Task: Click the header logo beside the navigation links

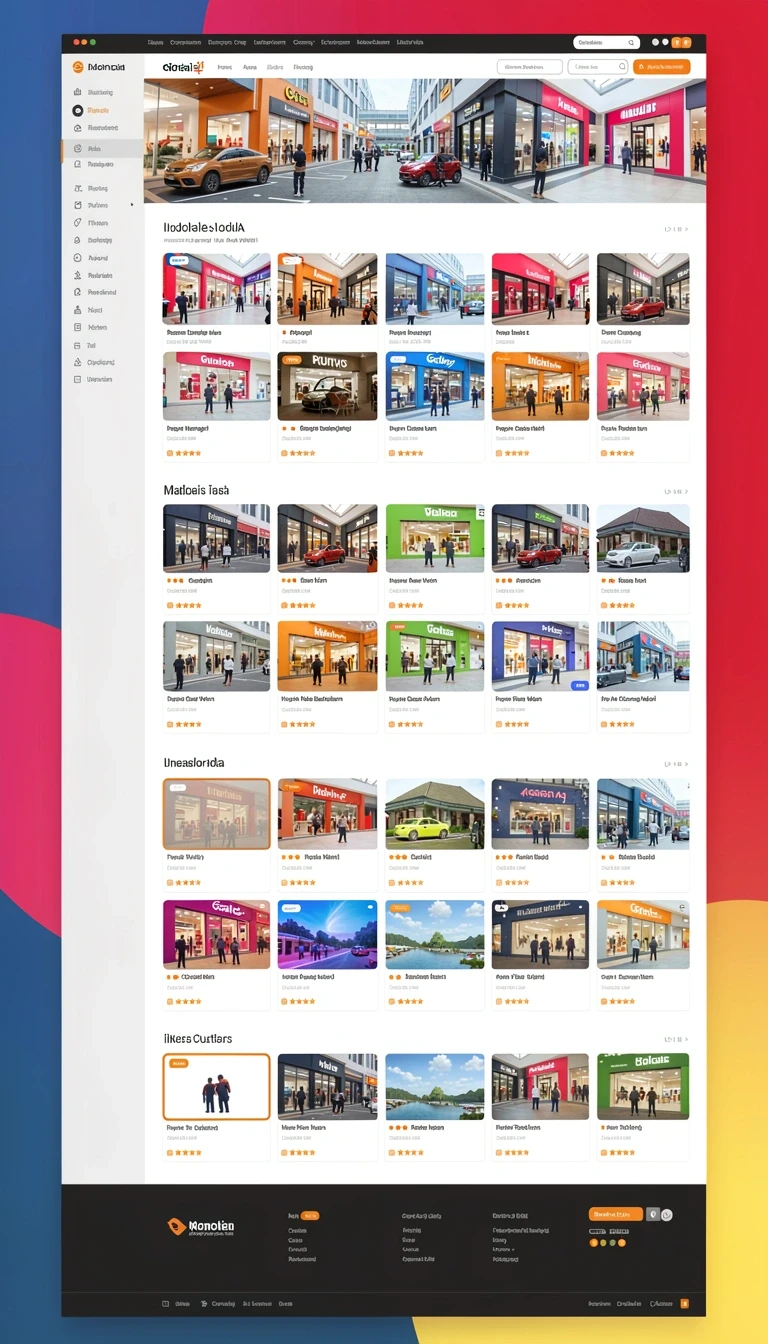Action: 182,67
